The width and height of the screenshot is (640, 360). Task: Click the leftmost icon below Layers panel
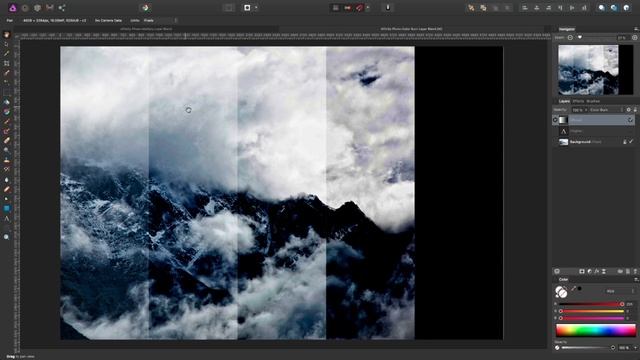point(557,271)
